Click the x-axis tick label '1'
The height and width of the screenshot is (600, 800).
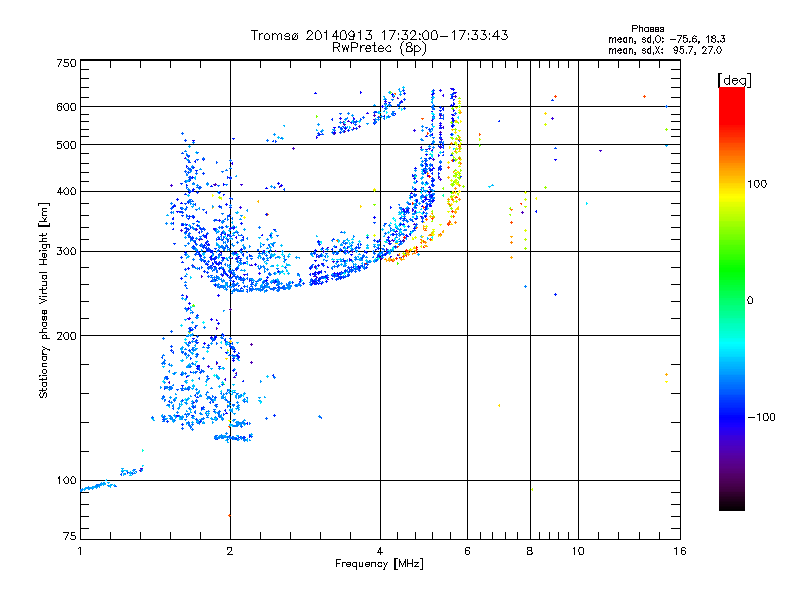tap(80, 551)
